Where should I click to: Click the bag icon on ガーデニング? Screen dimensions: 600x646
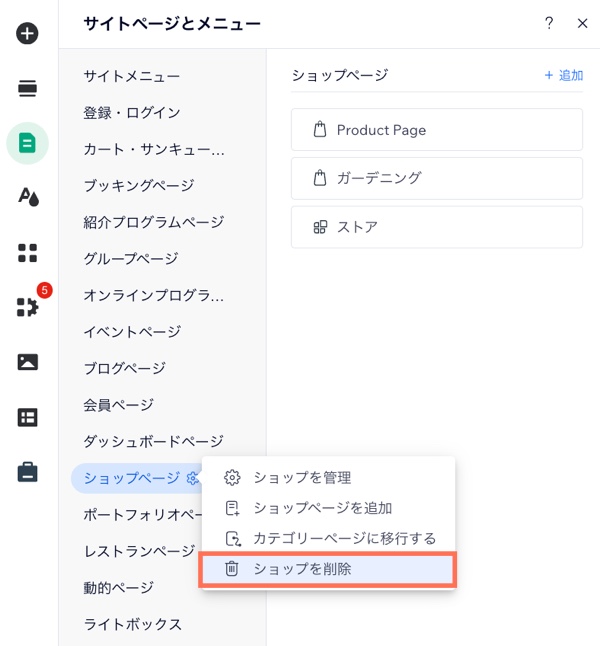(x=320, y=178)
